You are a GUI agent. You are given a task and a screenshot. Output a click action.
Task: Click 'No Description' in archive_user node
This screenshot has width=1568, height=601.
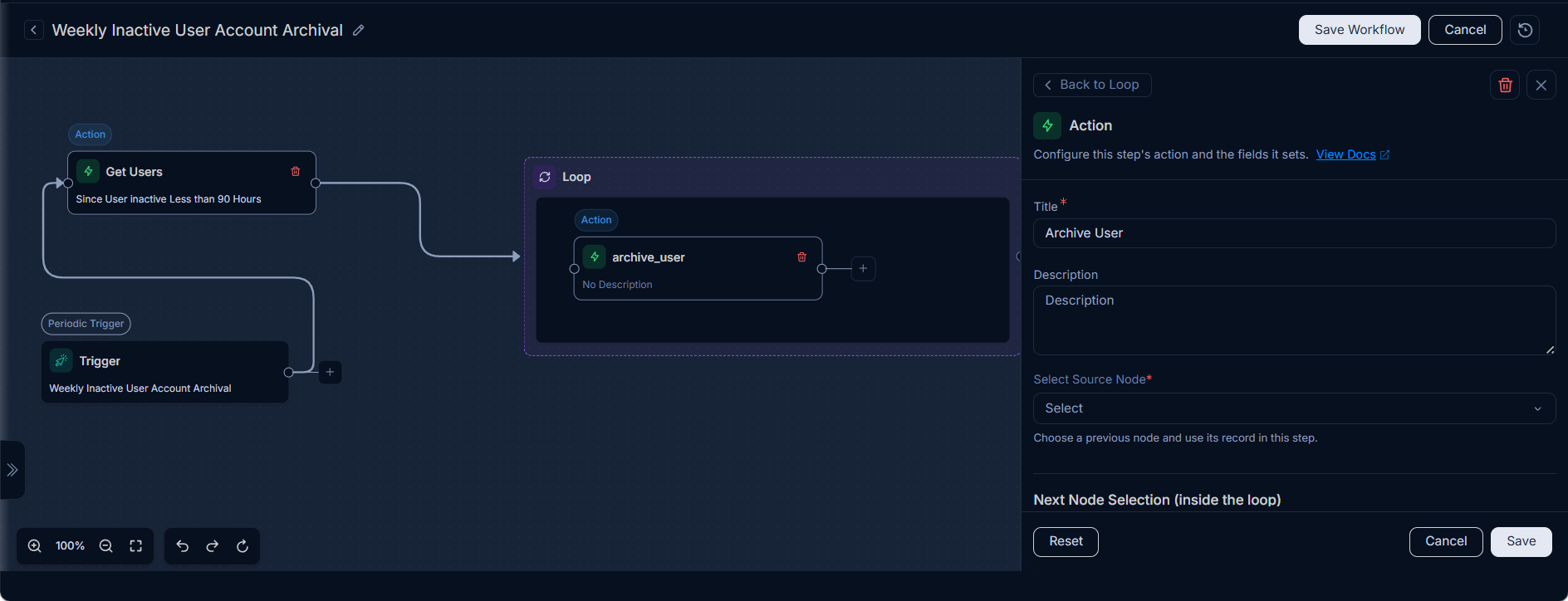pyautogui.click(x=617, y=285)
